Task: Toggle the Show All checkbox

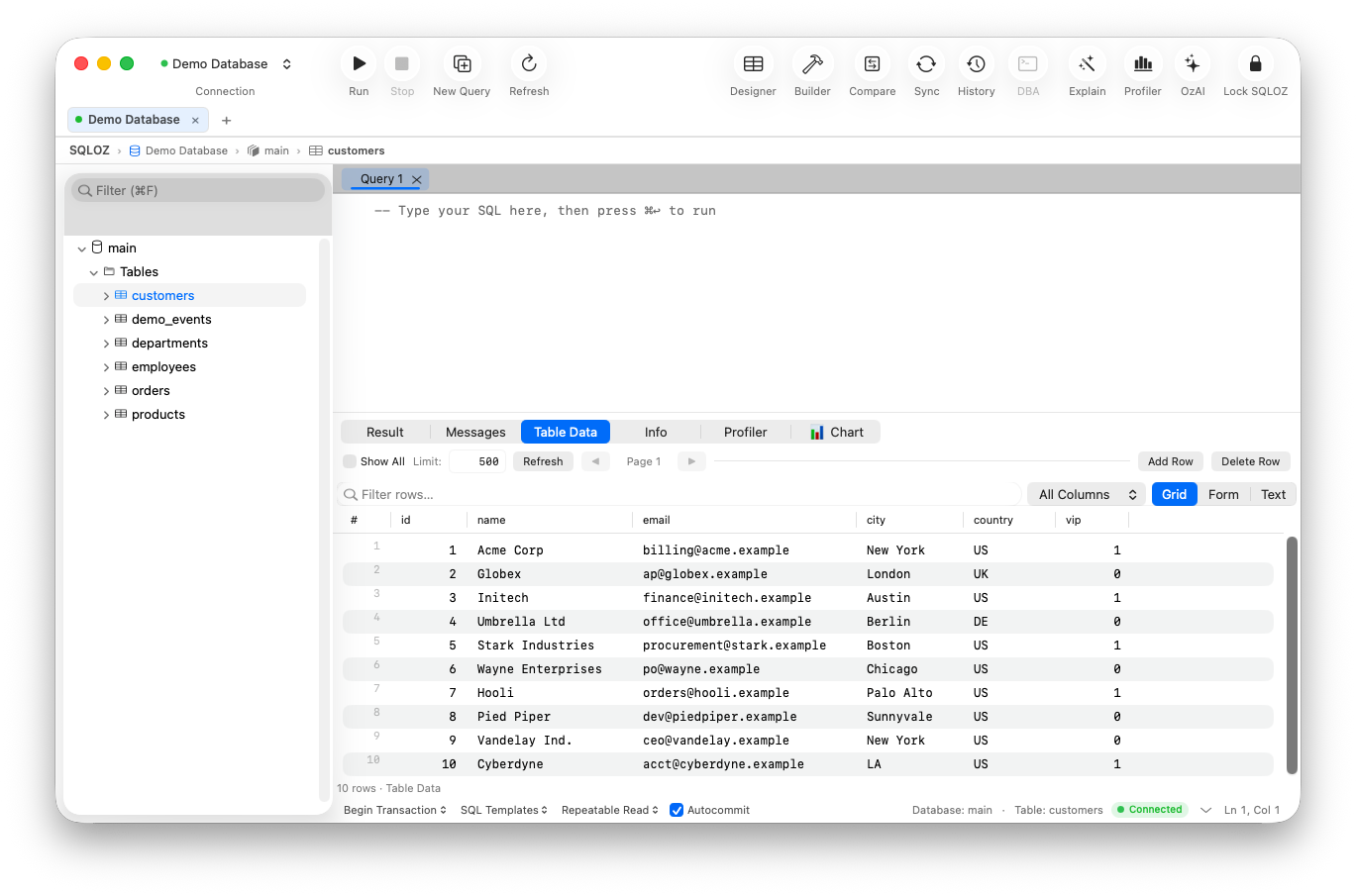Action: coord(350,461)
